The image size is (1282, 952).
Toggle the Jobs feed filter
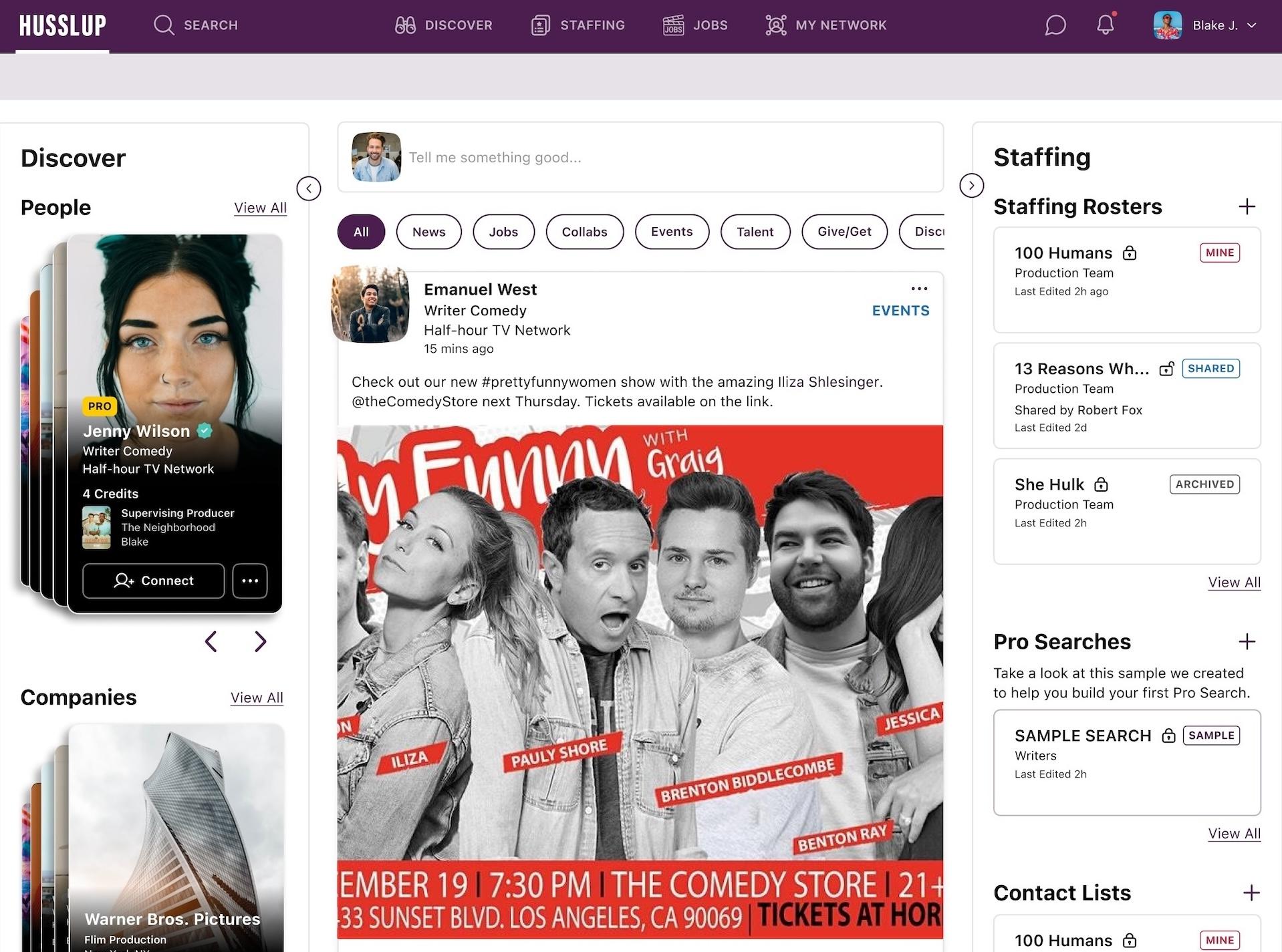pos(503,232)
